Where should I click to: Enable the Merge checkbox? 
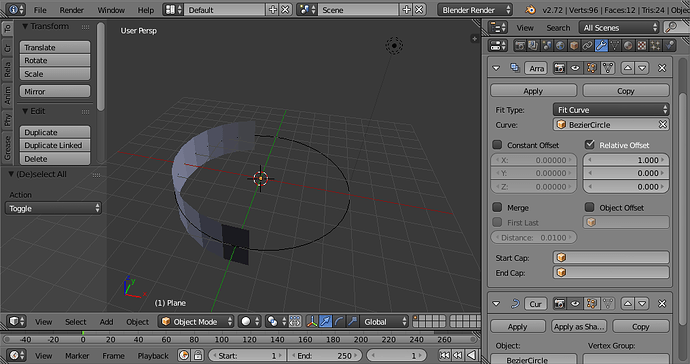click(497, 207)
